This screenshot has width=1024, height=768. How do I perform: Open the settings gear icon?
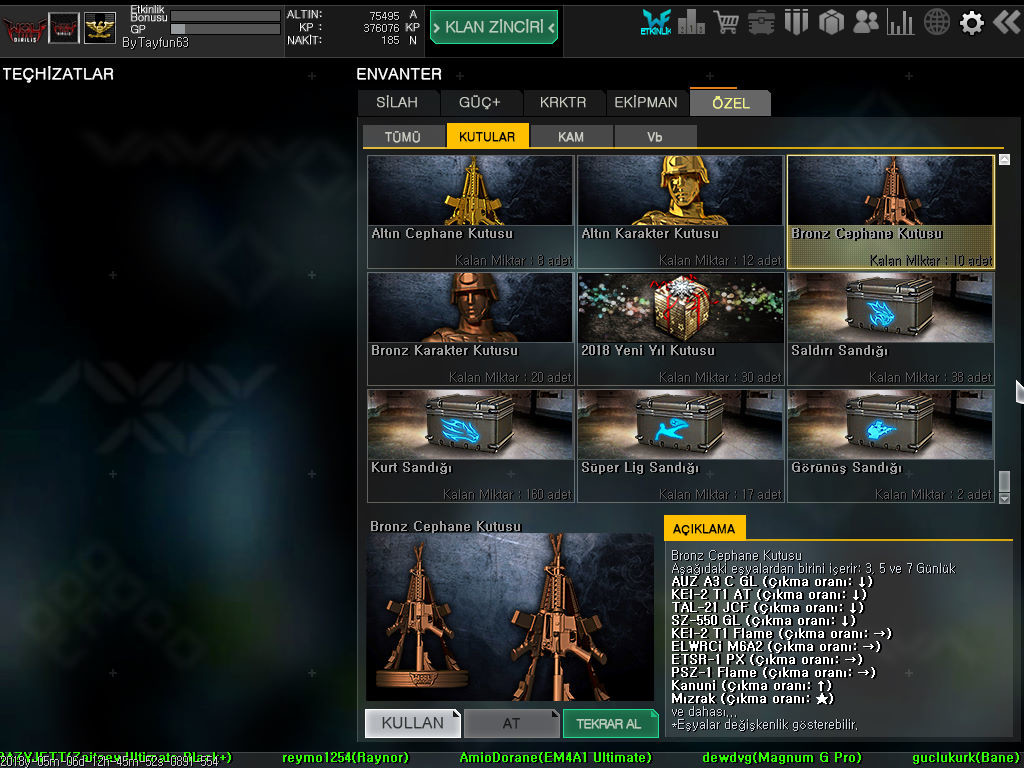point(972,23)
